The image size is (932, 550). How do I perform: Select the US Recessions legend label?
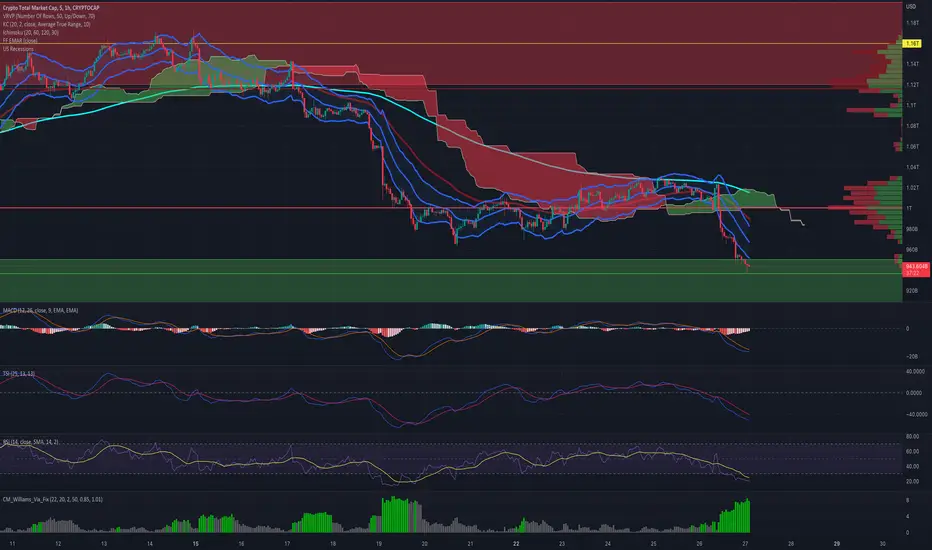(18, 49)
